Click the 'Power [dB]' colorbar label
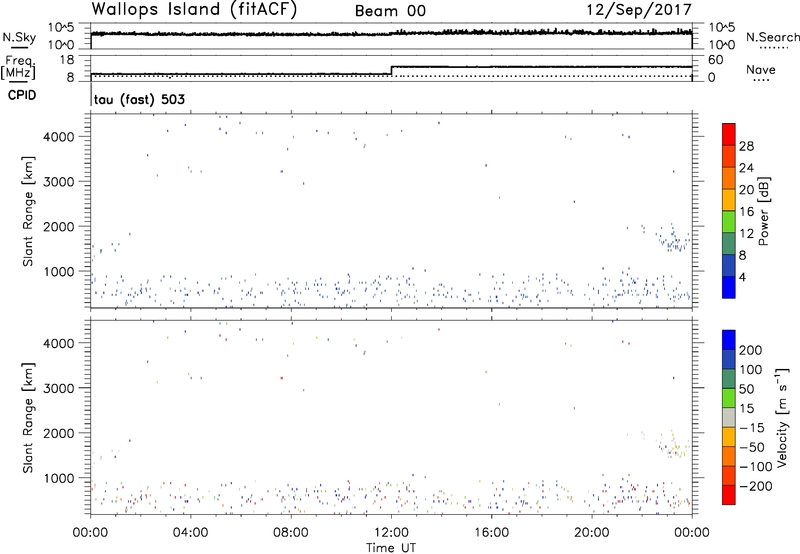 [763, 211]
